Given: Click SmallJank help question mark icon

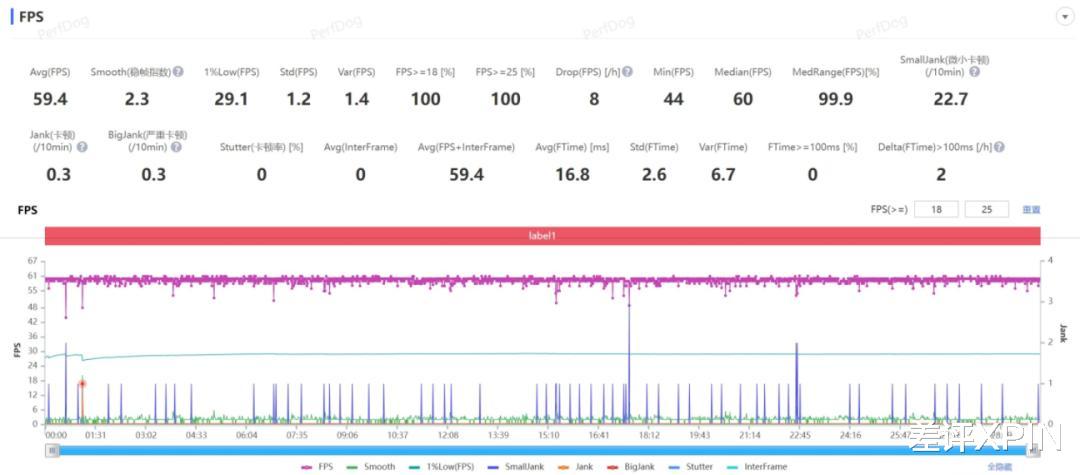Looking at the screenshot, I should click(x=975, y=72).
